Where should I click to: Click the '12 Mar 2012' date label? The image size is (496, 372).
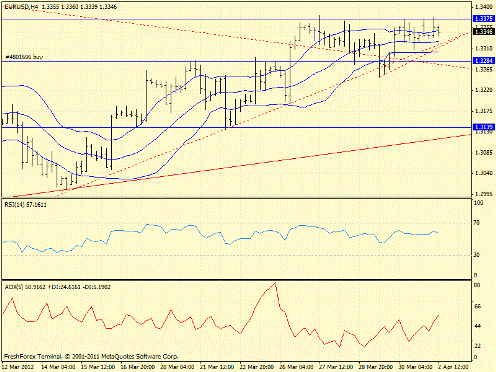coord(17,367)
